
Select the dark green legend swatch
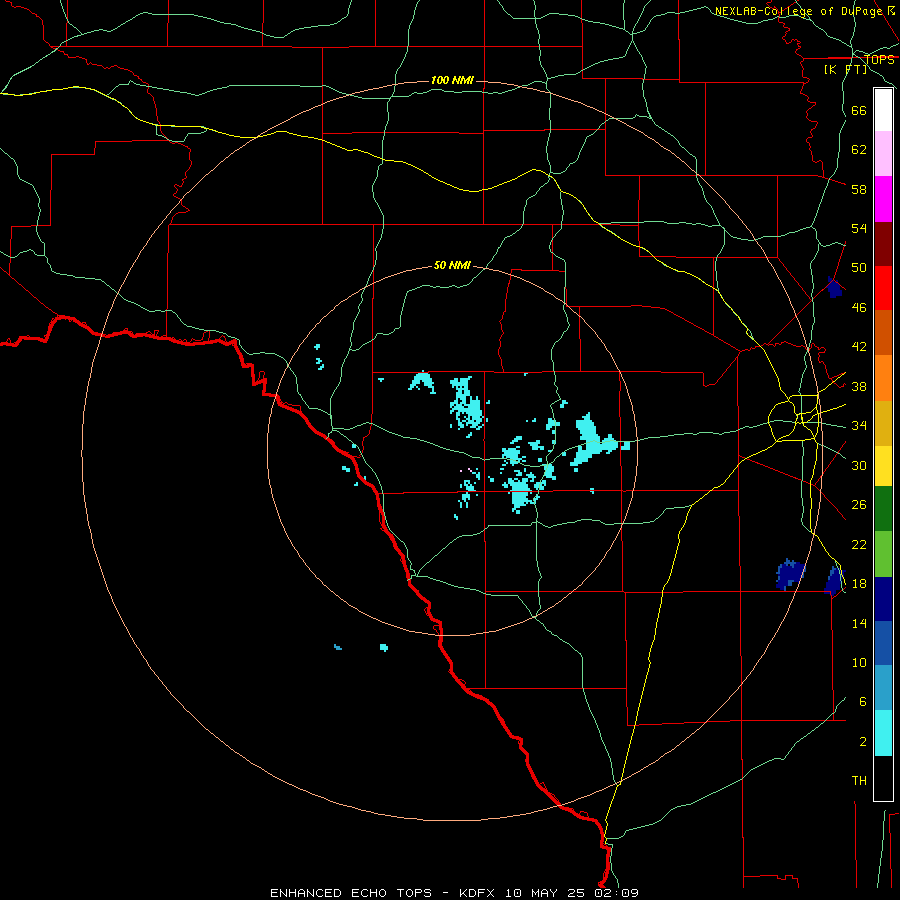[883, 509]
